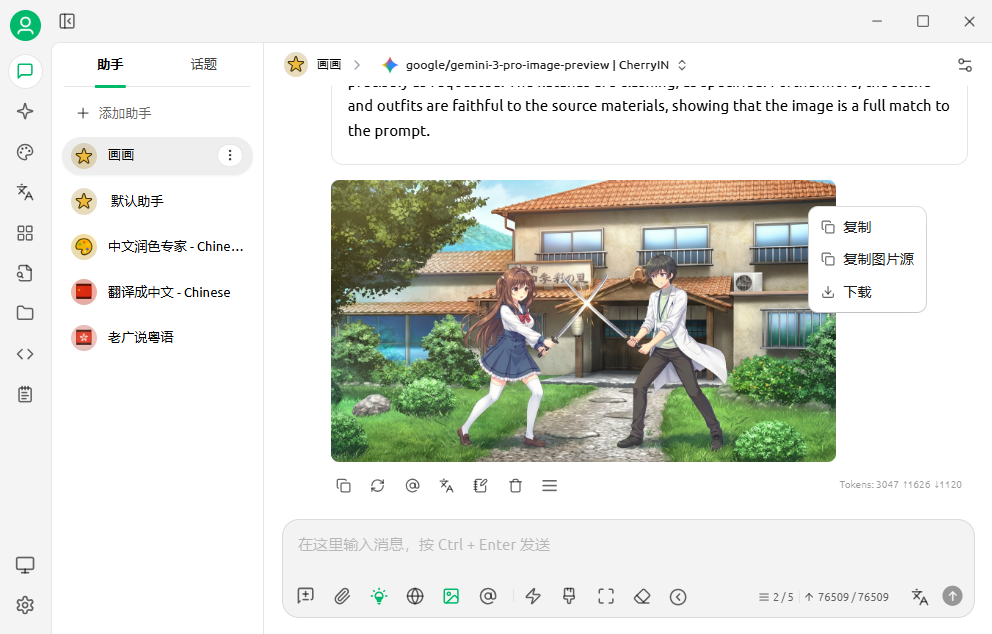992x634 pixels.
Task: Open chat settings sliders icon
Action: click(965, 65)
